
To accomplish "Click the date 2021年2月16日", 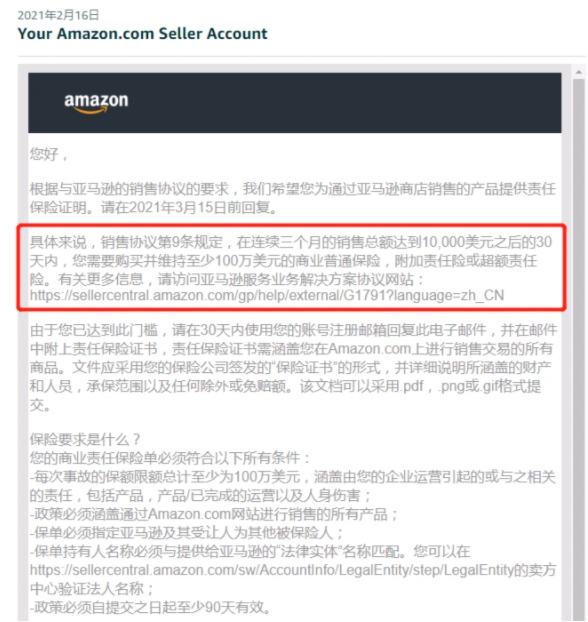I will point(58,15).
